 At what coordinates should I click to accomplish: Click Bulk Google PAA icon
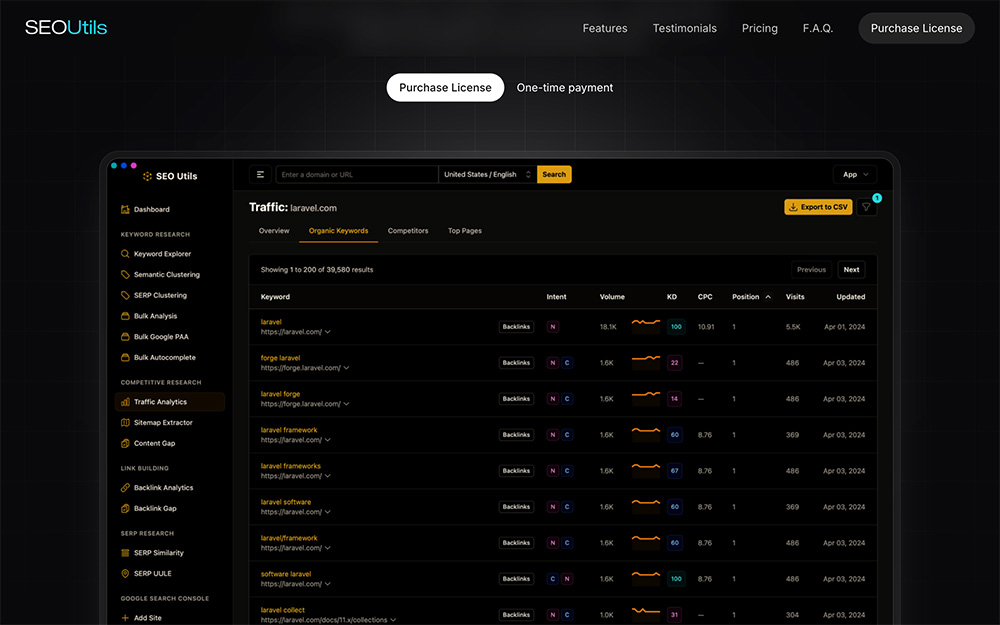pos(125,337)
